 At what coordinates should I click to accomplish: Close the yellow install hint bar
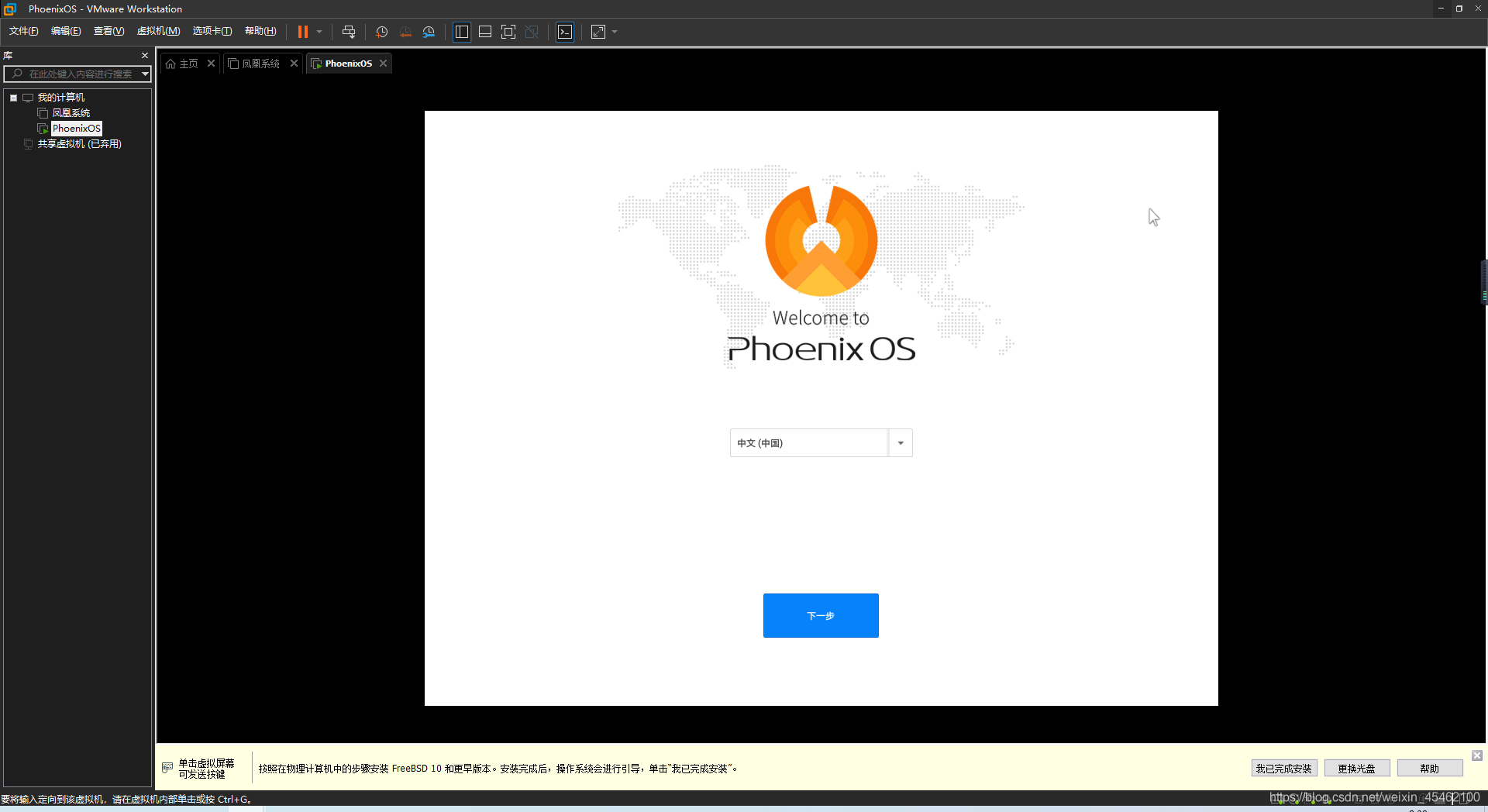[1477, 755]
